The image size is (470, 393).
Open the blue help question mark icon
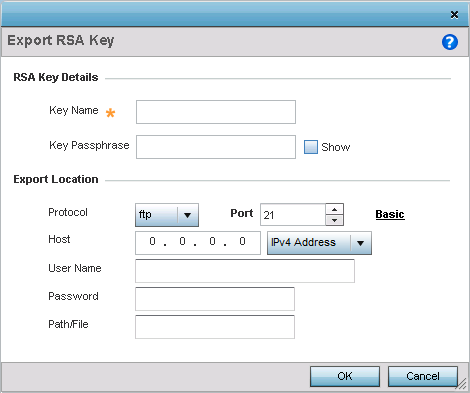point(450,42)
